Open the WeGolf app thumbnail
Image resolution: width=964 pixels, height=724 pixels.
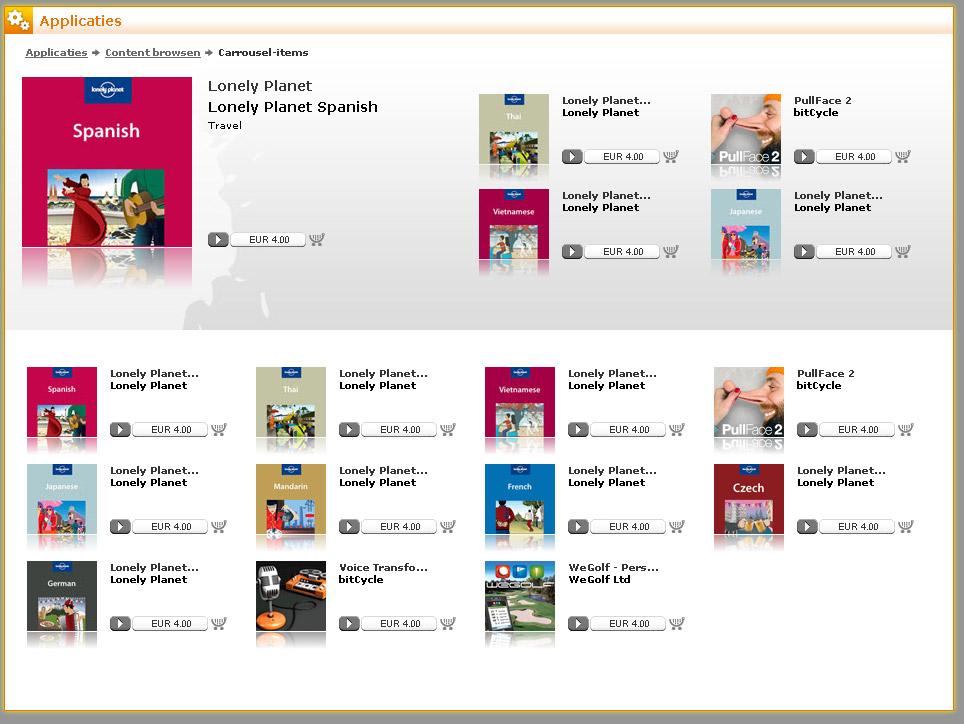pos(520,596)
